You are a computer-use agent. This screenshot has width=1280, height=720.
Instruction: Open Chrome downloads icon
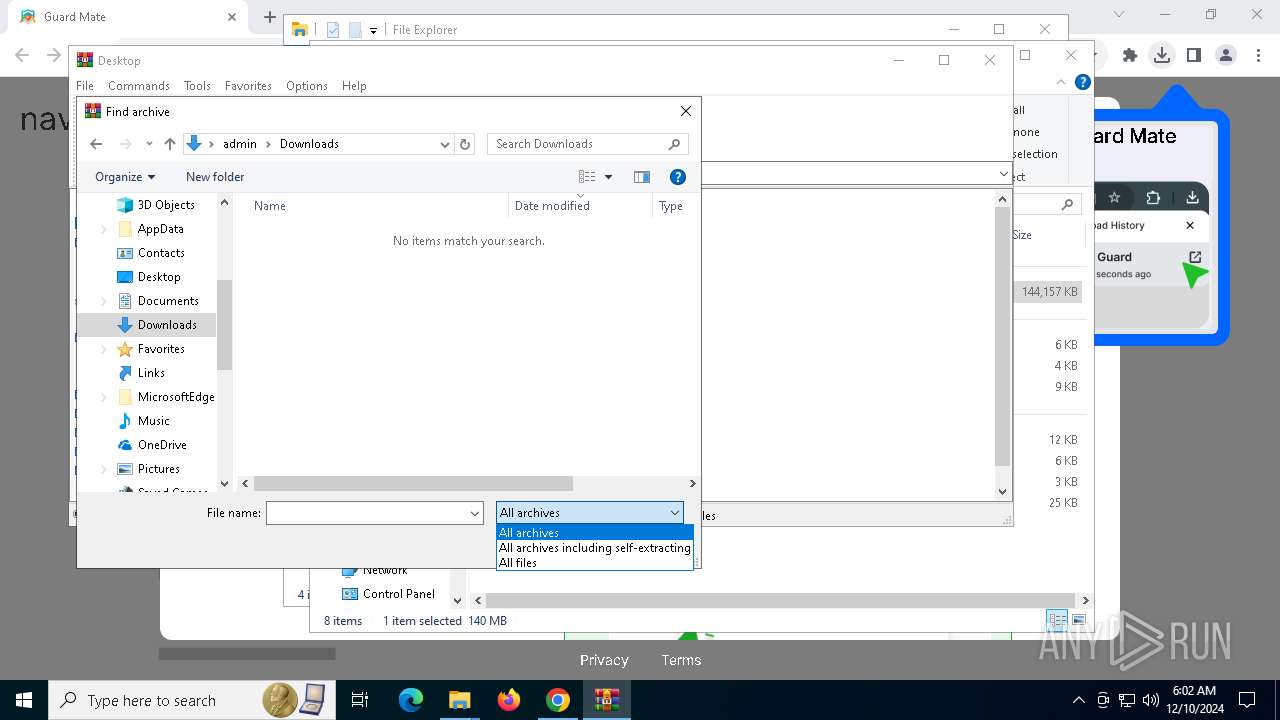coord(1161,56)
